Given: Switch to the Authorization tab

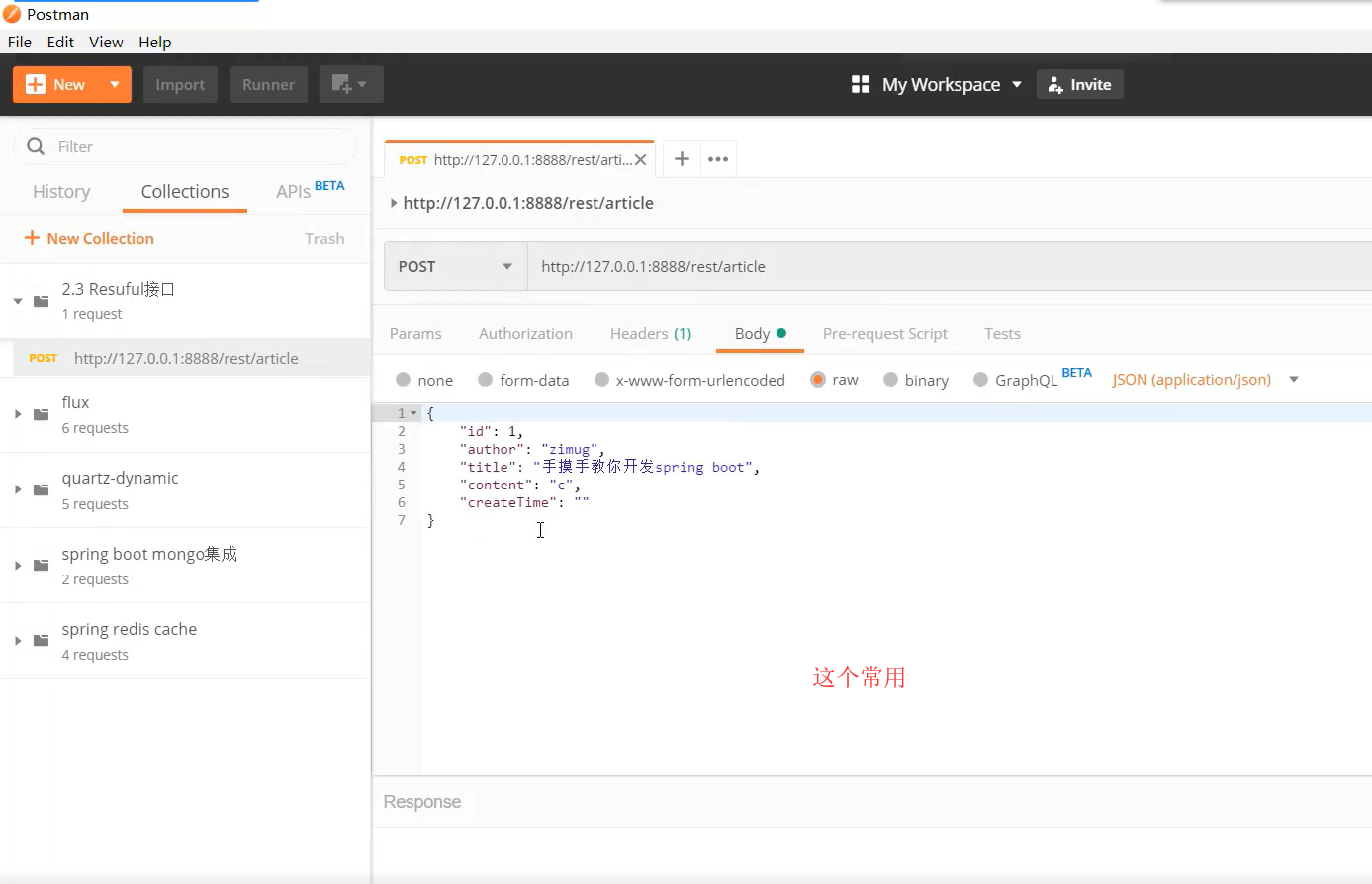Looking at the screenshot, I should tap(525, 334).
